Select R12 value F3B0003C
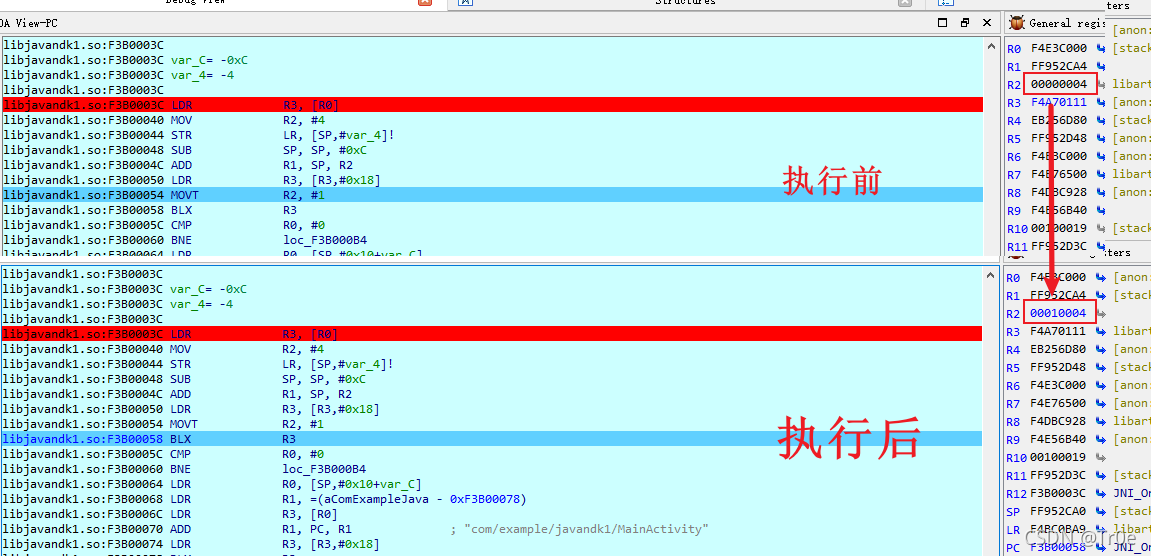1151x556 pixels. pos(1059,493)
